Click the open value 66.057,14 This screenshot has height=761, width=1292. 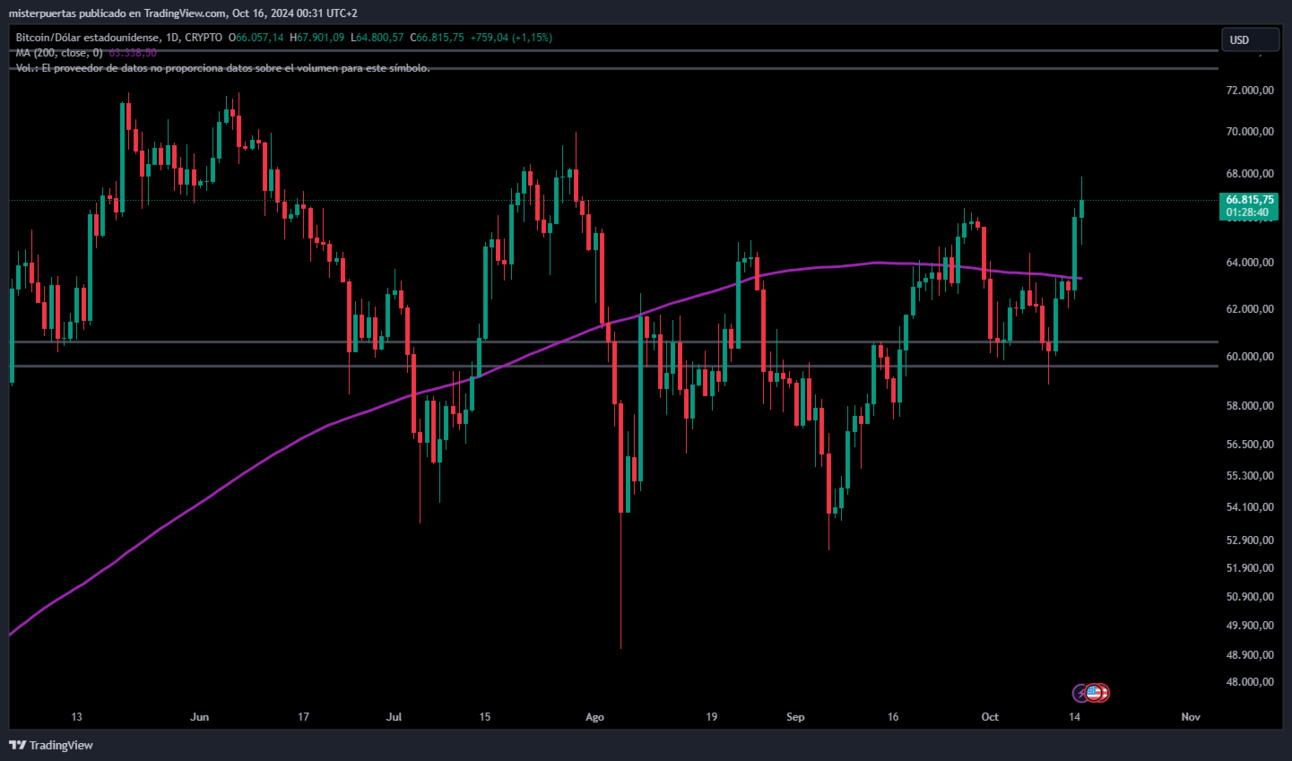259,38
